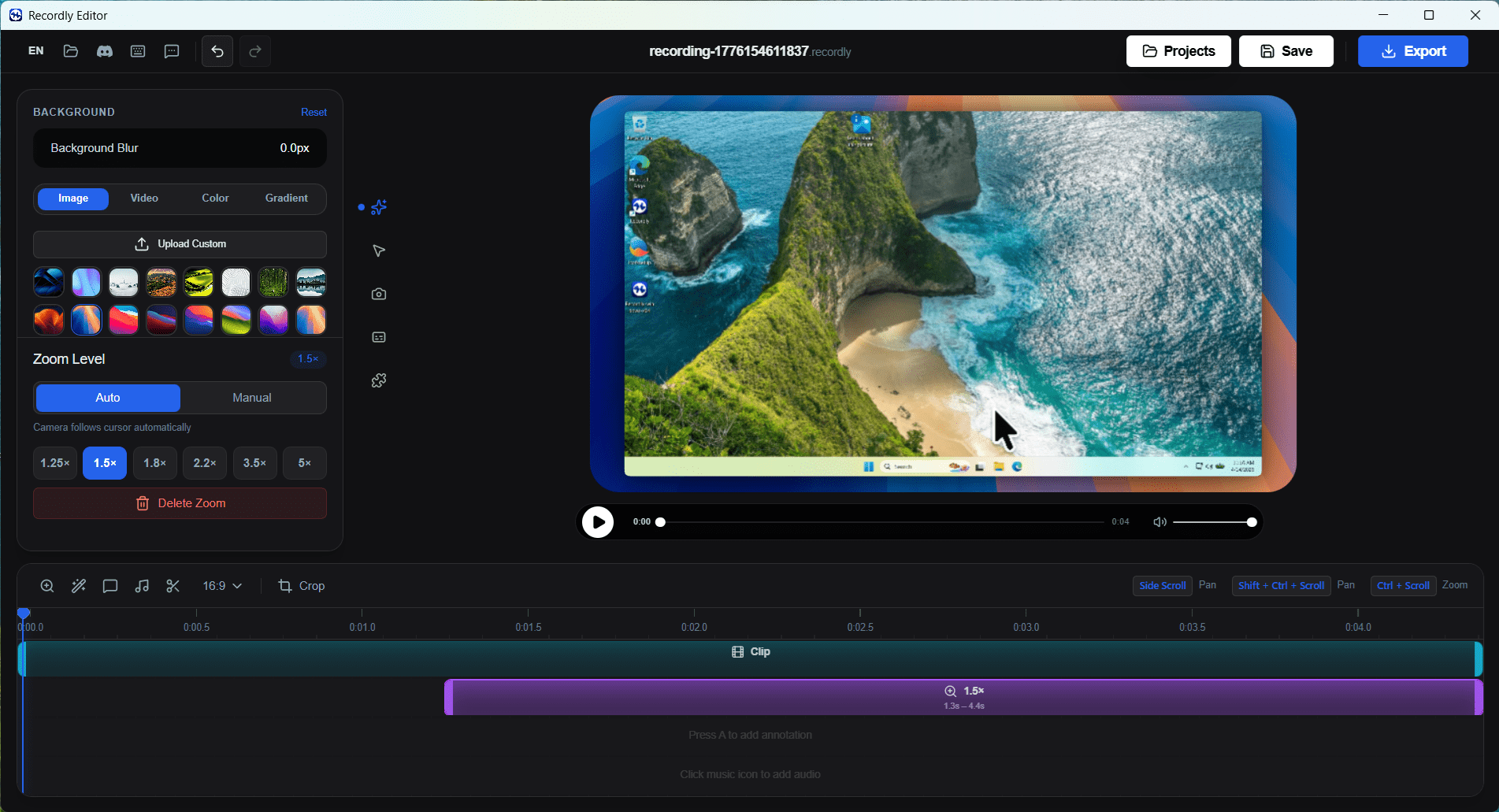Open the cursor settings sidebar icon
Image resolution: width=1499 pixels, height=812 pixels.
pyautogui.click(x=379, y=250)
